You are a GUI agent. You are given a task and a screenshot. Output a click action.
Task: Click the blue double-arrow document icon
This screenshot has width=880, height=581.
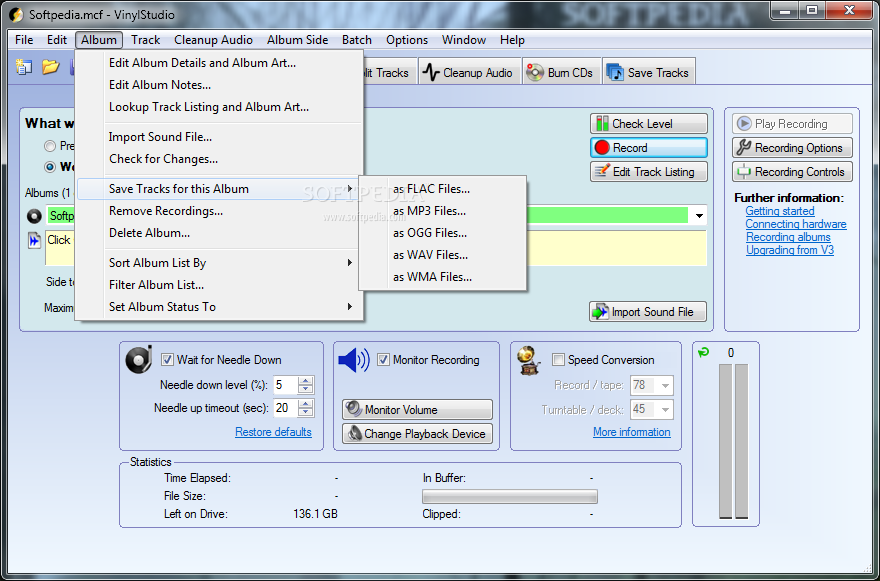pyautogui.click(x=34, y=240)
